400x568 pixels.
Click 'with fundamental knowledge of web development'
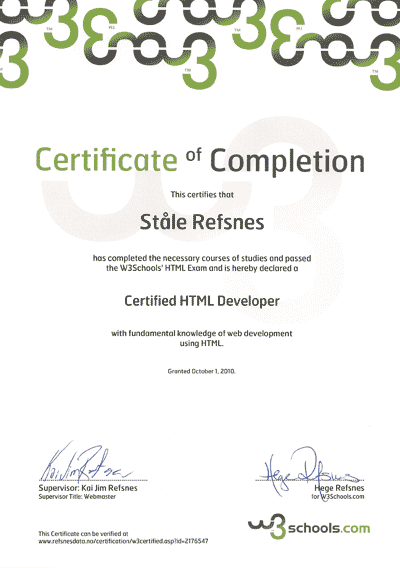[201, 333]
